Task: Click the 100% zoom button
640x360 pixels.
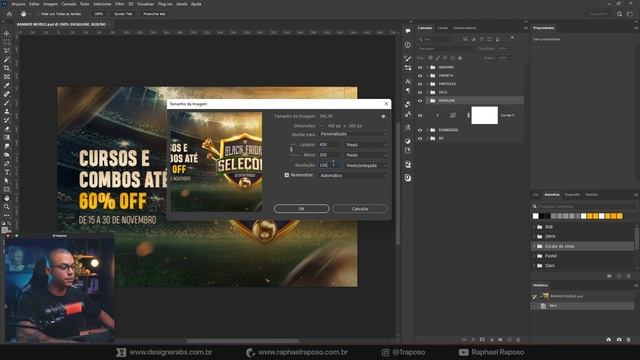Action: [99, 14]
